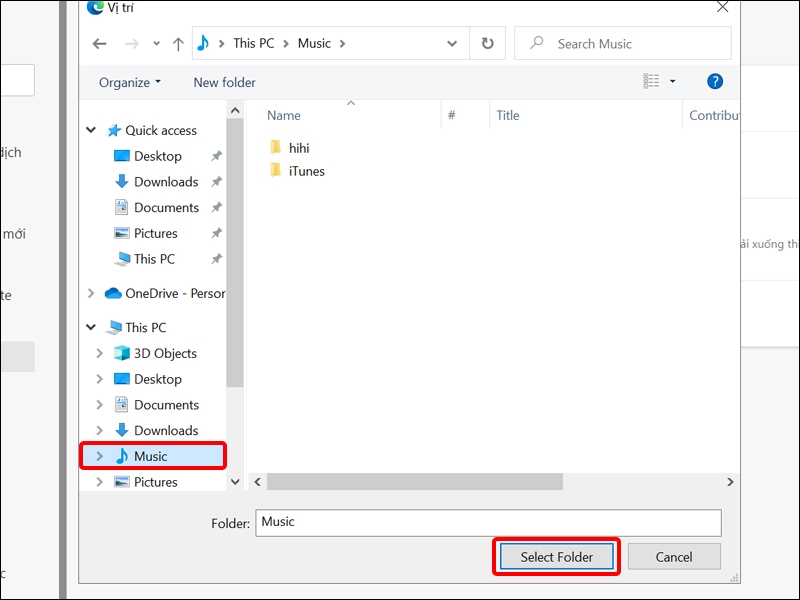
Task: Open pinned Downloads under Quick access
Action: 166,182
